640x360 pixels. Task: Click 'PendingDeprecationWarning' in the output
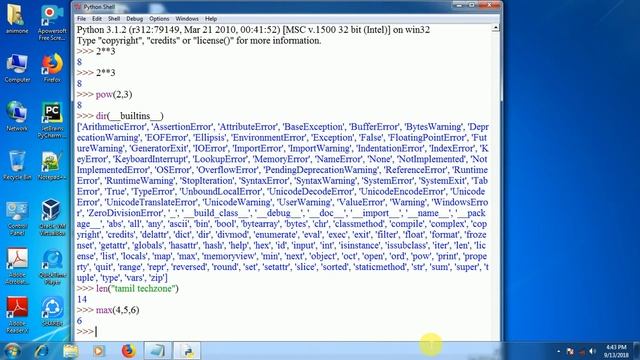tap(321, 170)
